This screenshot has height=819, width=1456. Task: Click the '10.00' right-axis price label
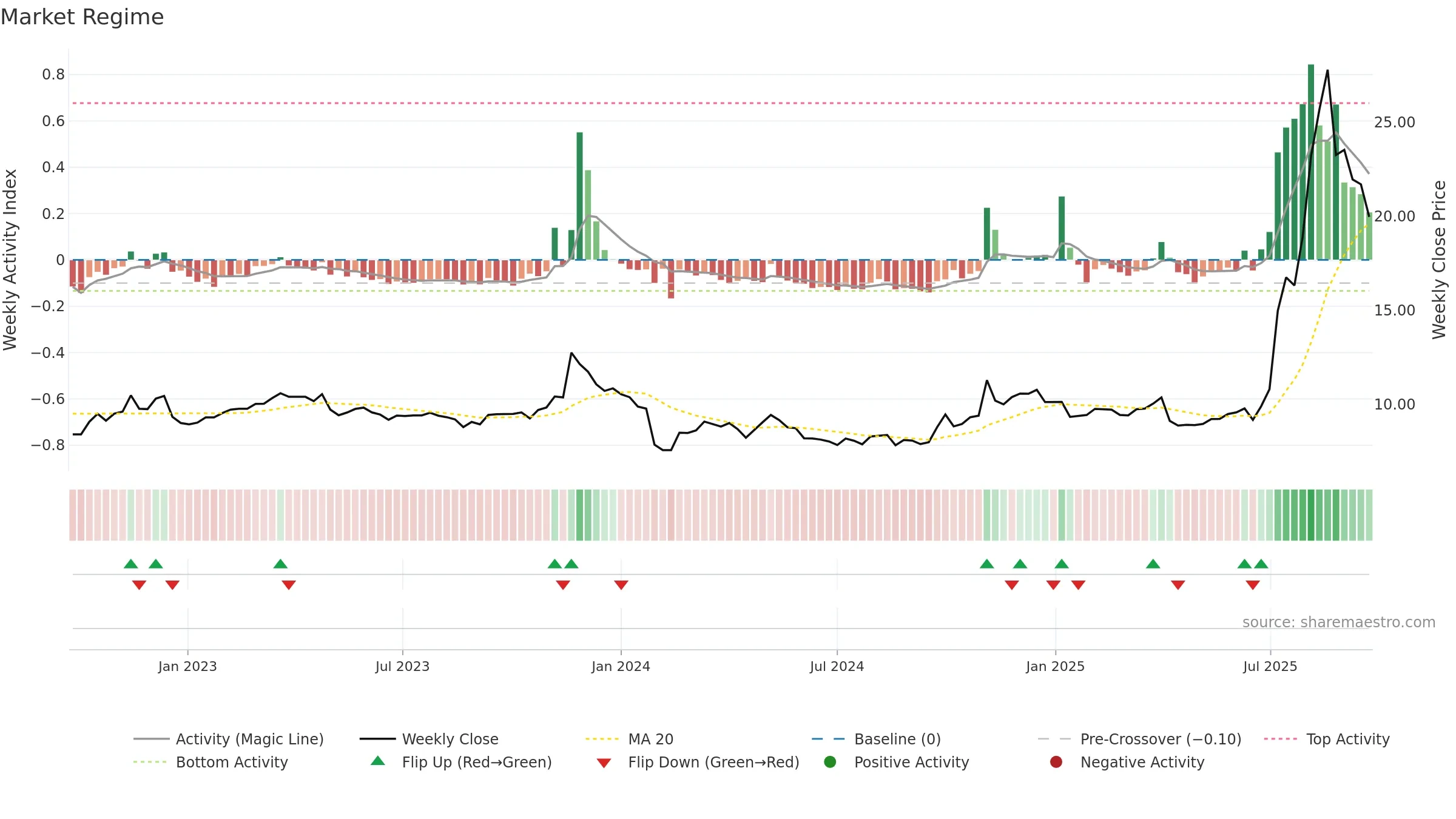(1394, 405)
